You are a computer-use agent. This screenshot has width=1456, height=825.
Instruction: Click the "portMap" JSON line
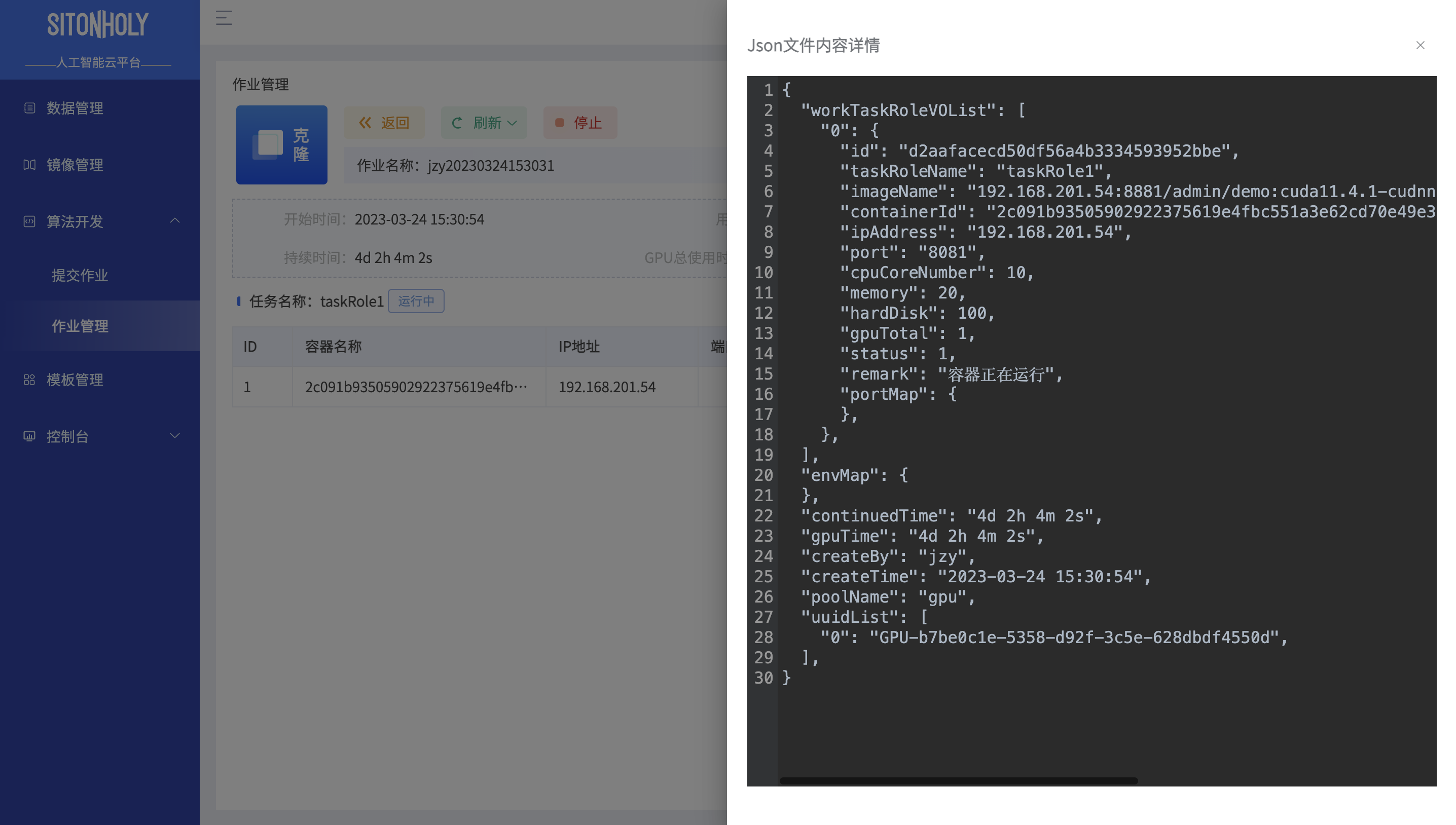(x=898, y=394)
